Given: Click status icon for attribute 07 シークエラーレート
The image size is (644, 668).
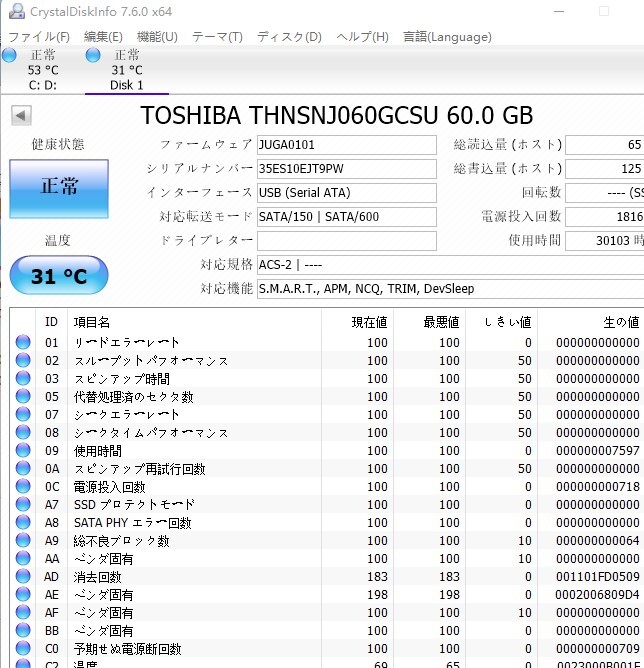Looking at the screenshot, I should coord(23,414).
